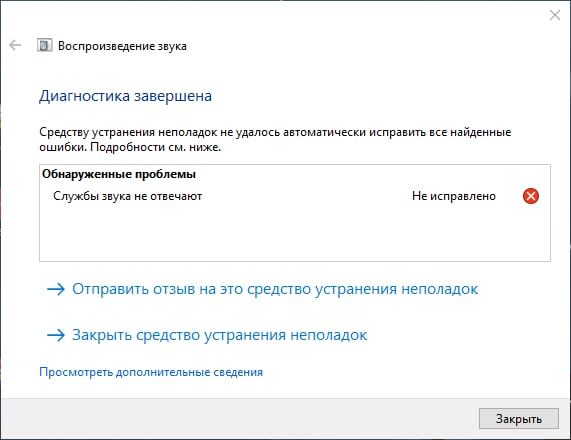Viewport: 571px width, 440px height.
Task: Click the 'Диагностика завершена' heading
Action: (x=125, y=96)
